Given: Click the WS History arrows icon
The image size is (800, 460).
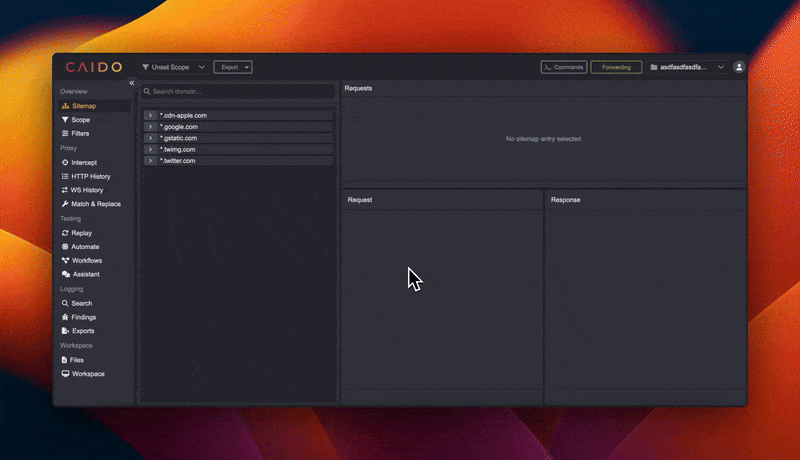Looking at the screenshot, I should 65,190.
